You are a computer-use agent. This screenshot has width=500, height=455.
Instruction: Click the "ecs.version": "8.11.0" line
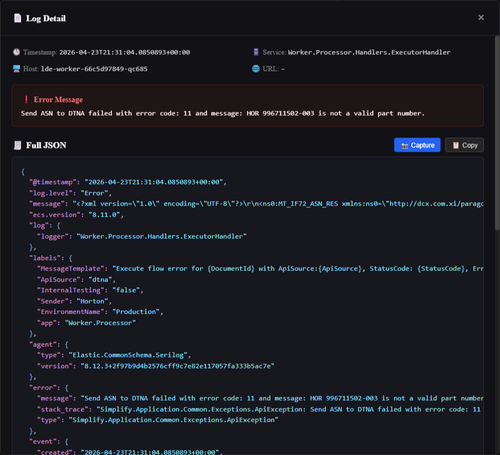coord(76,215)
